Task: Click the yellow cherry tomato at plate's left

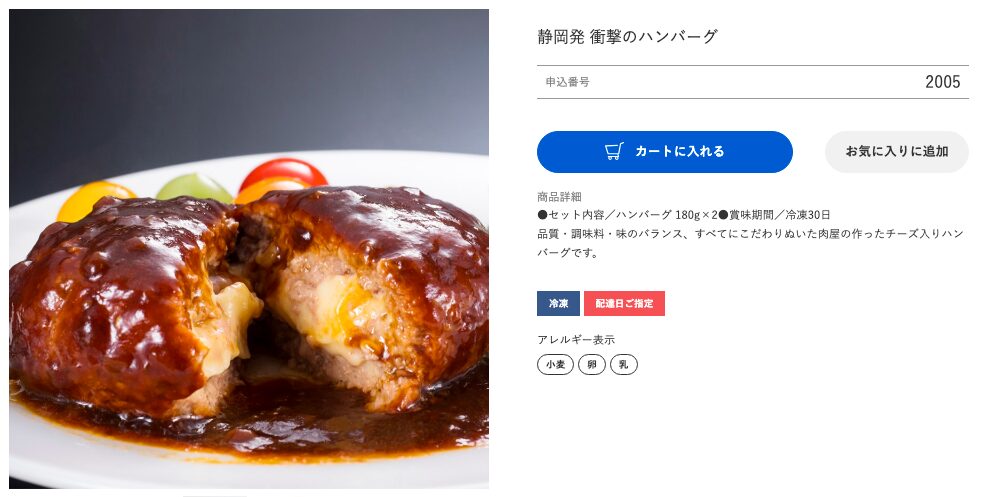Action: pyautogui.click(x=94, y=198)
